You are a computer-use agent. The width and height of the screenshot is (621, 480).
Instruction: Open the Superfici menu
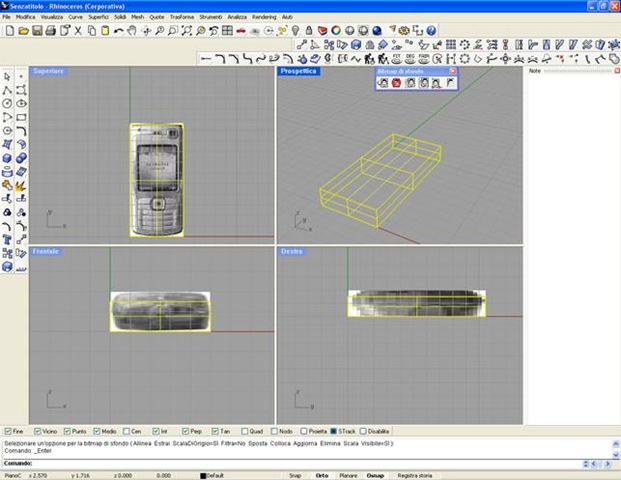[98, 17]
